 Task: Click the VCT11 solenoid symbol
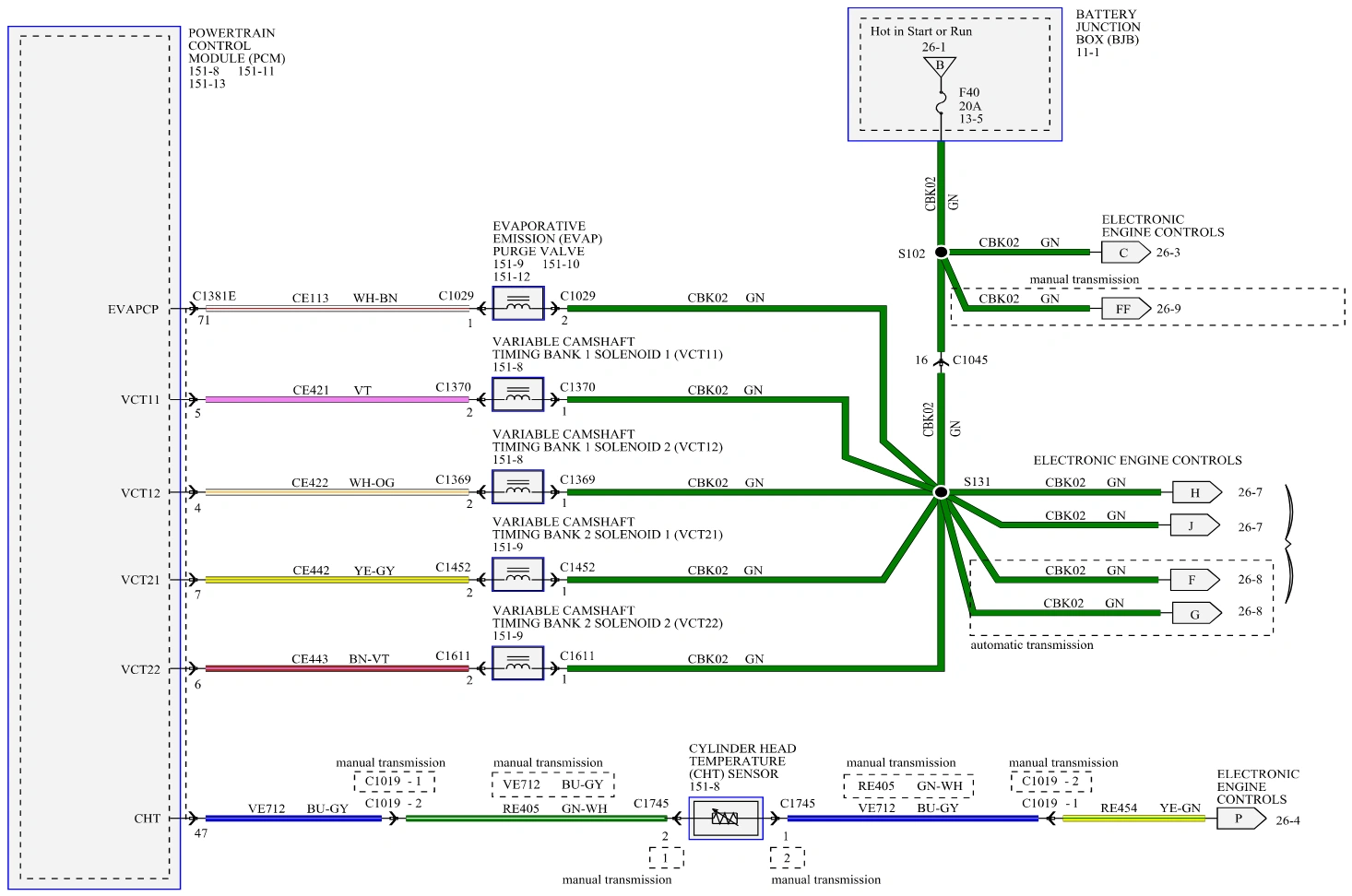coord(518,395)
